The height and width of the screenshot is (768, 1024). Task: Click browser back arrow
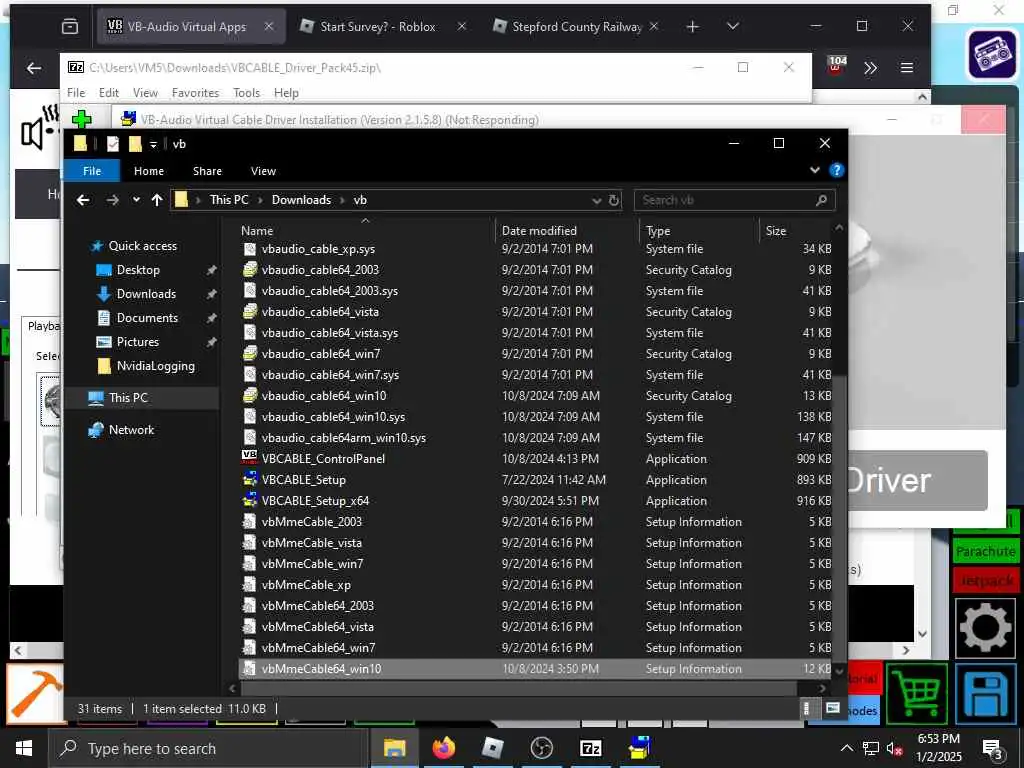click(x=33, y=68)
